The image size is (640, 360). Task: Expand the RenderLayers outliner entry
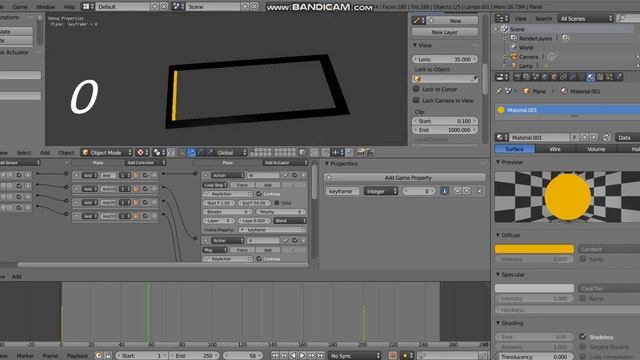pyautogui.click(x=505, y=38)
